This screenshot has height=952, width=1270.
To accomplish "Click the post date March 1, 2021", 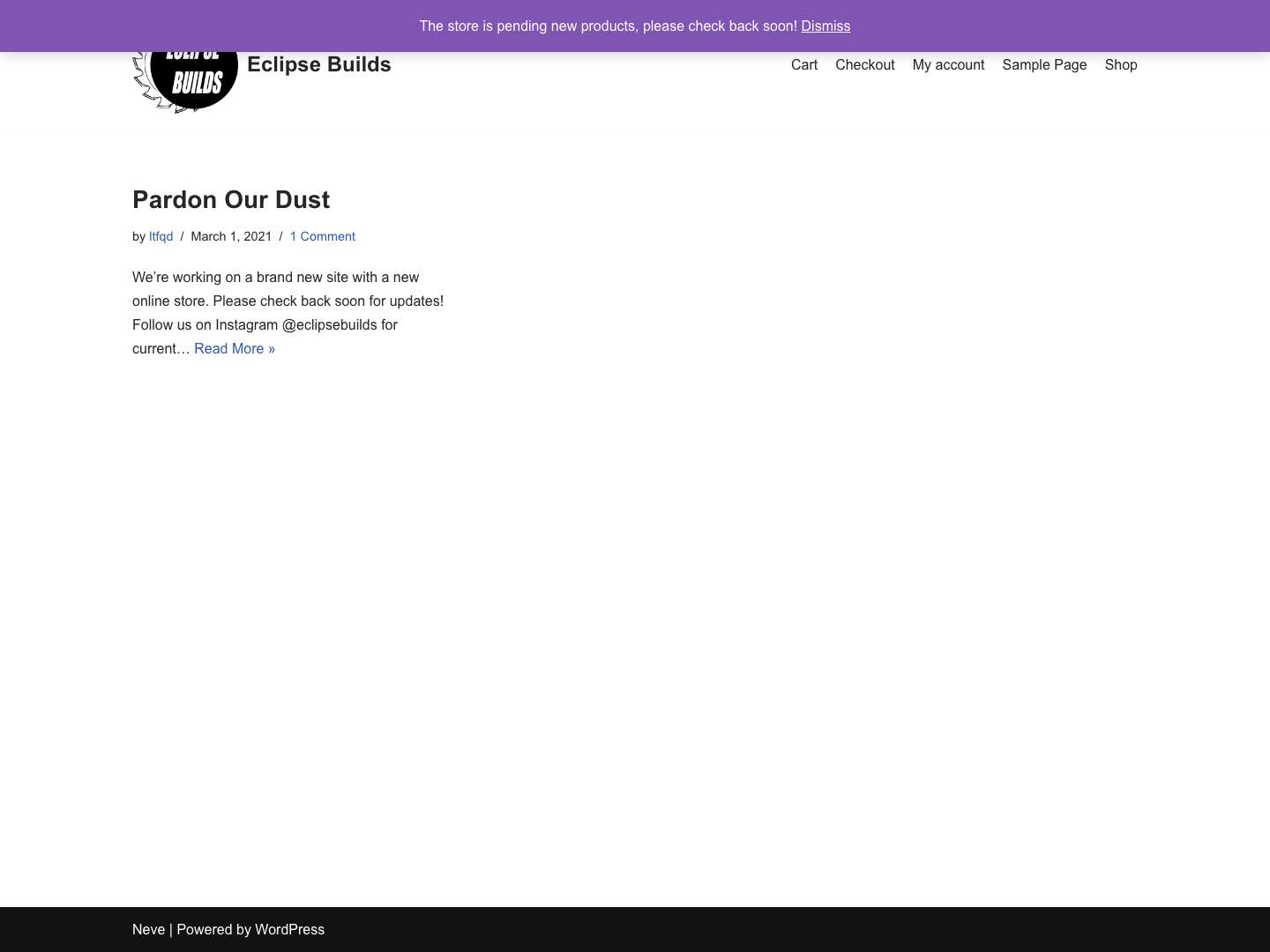I will (231, 236).
